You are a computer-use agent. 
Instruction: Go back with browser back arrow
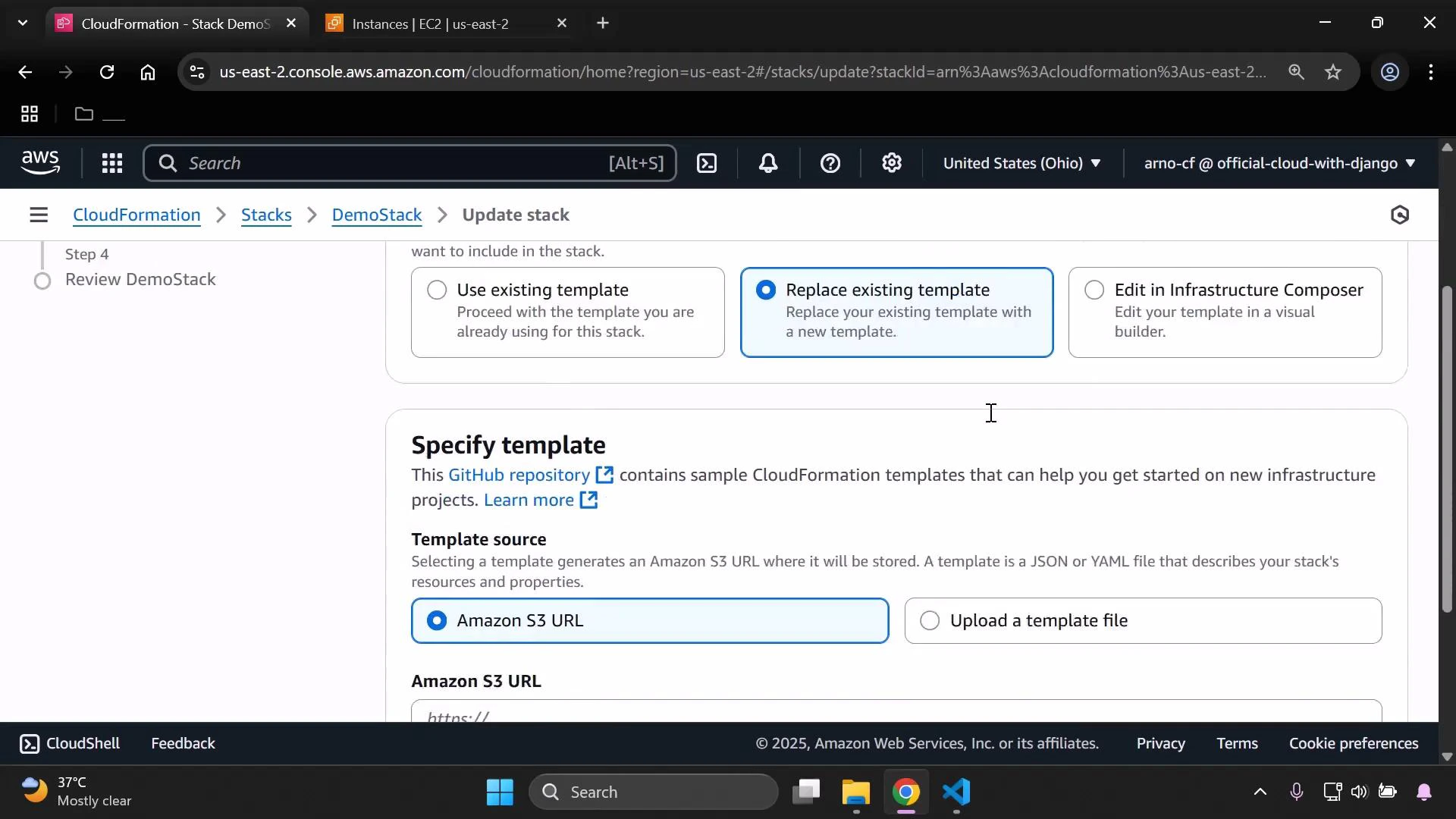pyautogui.click(x=25, y=72)
